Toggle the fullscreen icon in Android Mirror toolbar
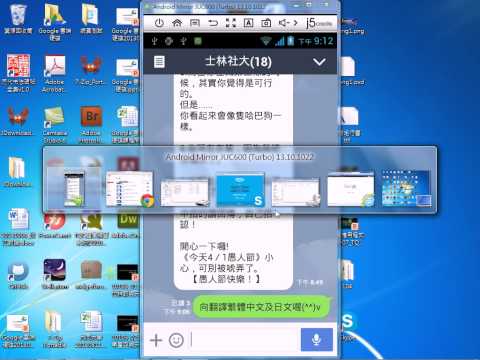 click(230, 23)
